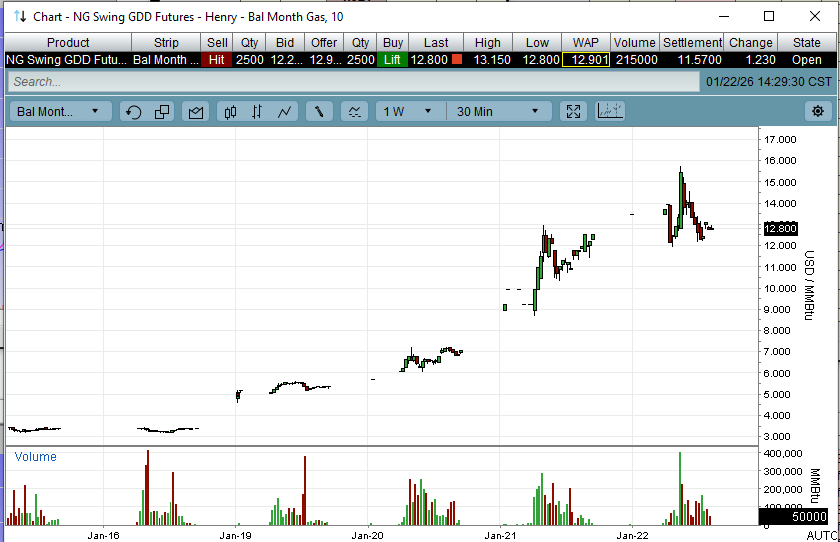Click the Last price 12.800 cell
This screenshot has width=840, height=542.
(x=436, y=59)
